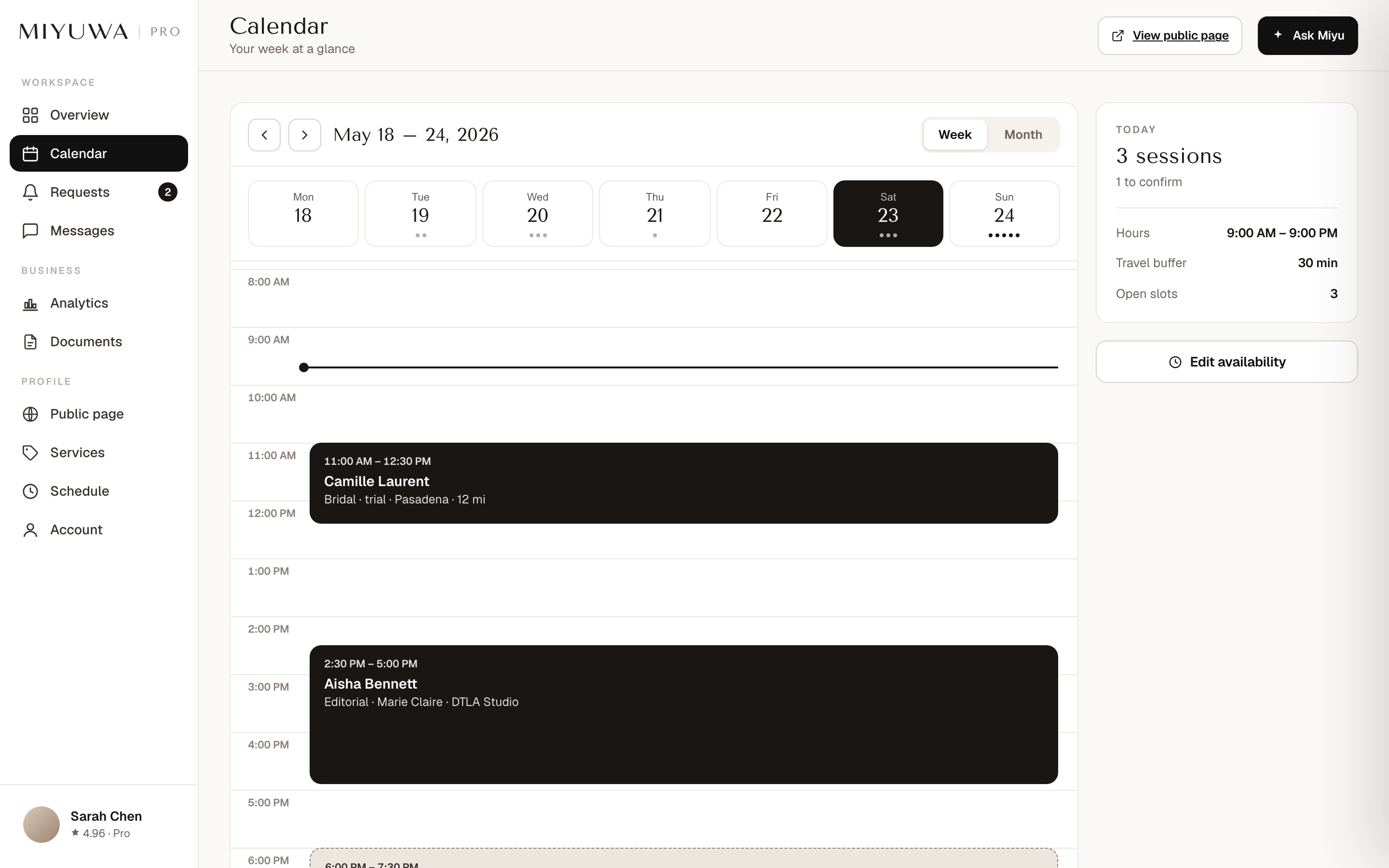The width and height of the screenshot is (1389, 868).
Task: Advance to next week with right chevron
Action: [304, 135]
